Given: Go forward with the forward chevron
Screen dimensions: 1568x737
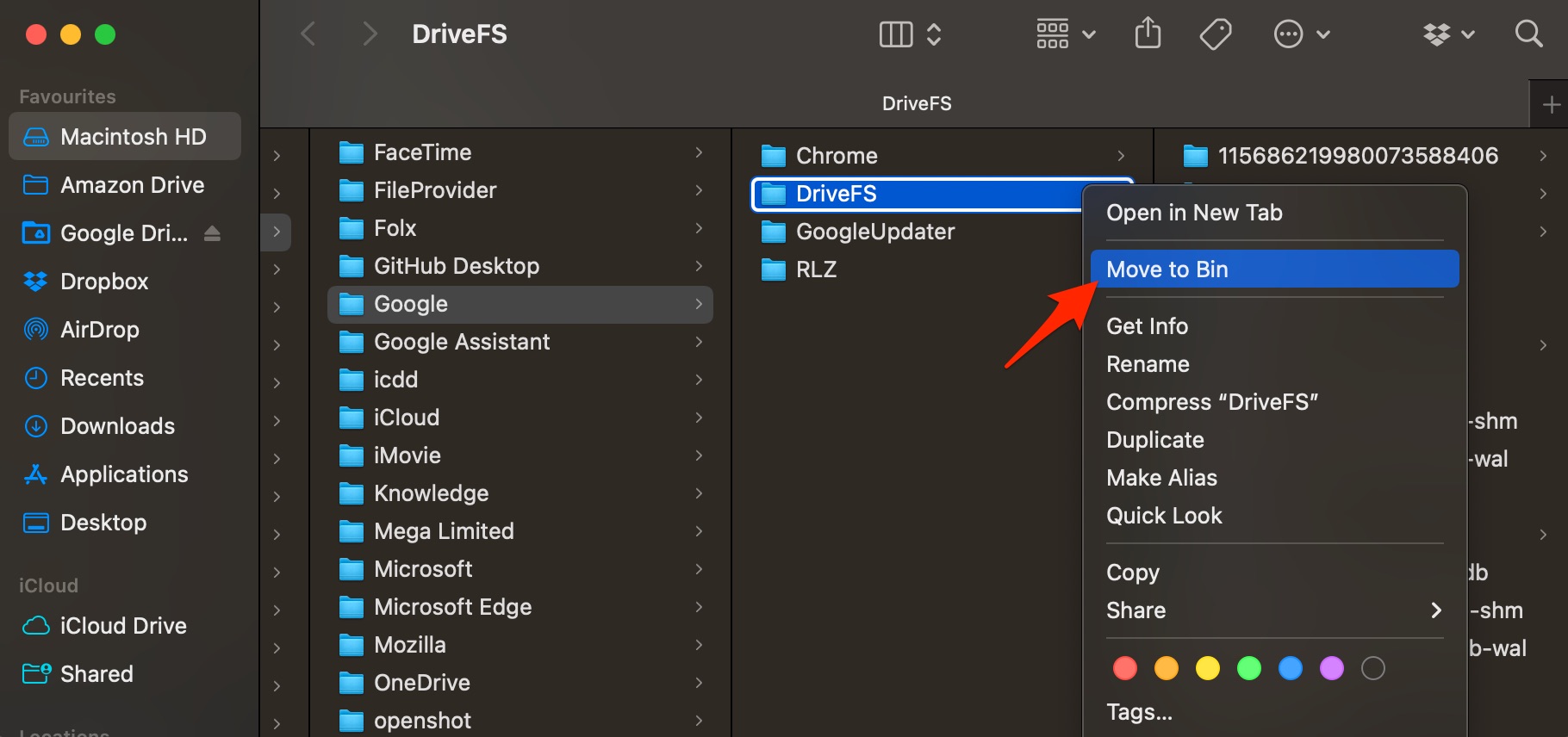Looking at the screenshot, I should coord(370,34).
